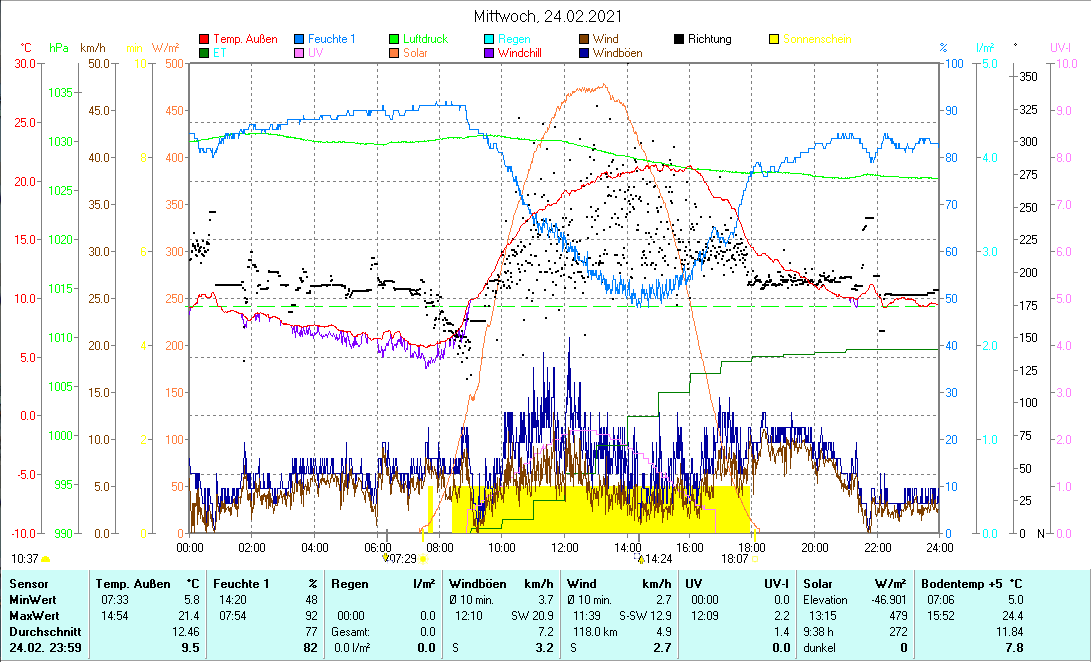This screenshot has width=1091, height=662.
Task: Click the blue Feuchte 1 legend square
Action: point(300,40)
